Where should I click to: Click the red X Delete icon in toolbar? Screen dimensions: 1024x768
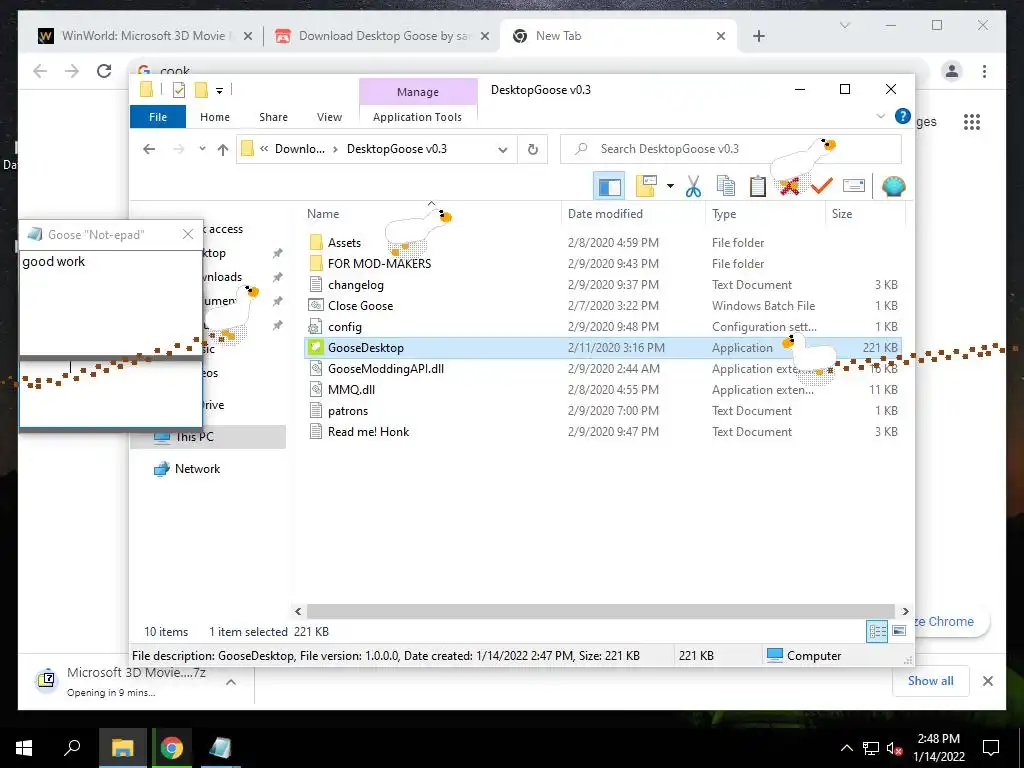pos(790,187)
